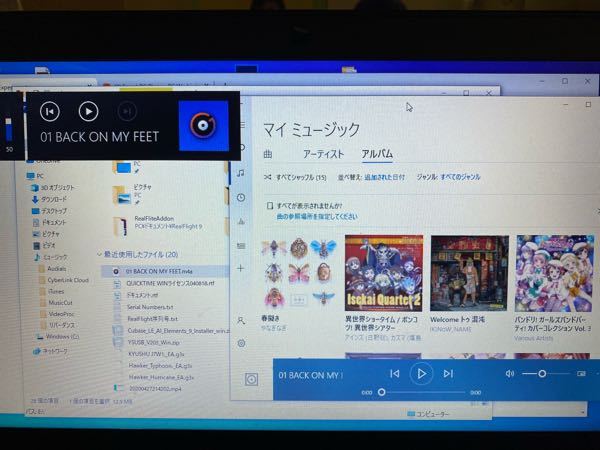This screenshot has height=450, width=600.
Task: Go to previous track in bottom player bar
Action: tap(395, 373)
